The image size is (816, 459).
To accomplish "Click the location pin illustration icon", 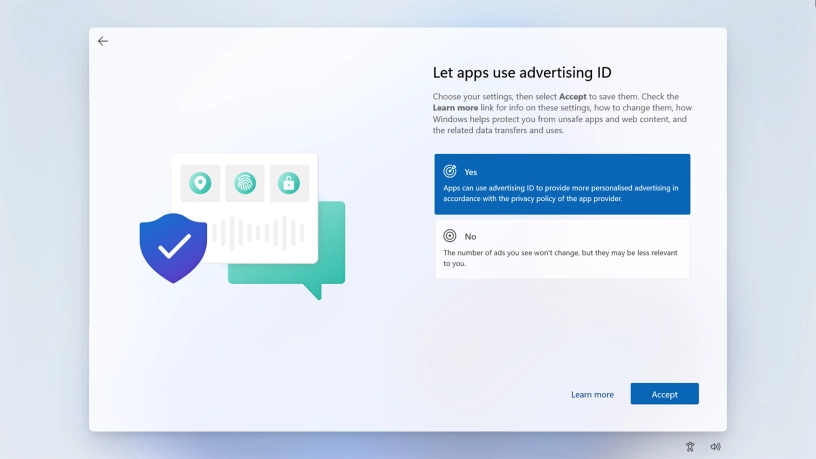I will tap(200, 183).
